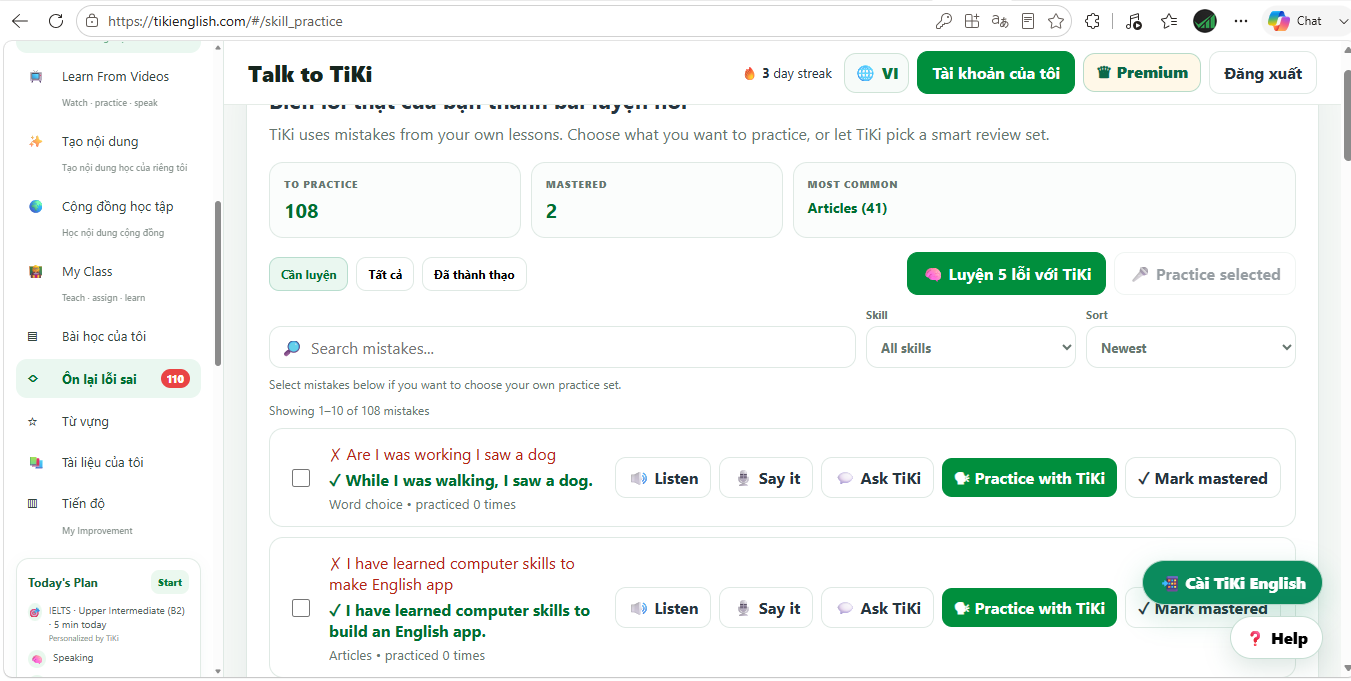Click the lock icon beside the URL
The image size is (1351, 681).
92,20
